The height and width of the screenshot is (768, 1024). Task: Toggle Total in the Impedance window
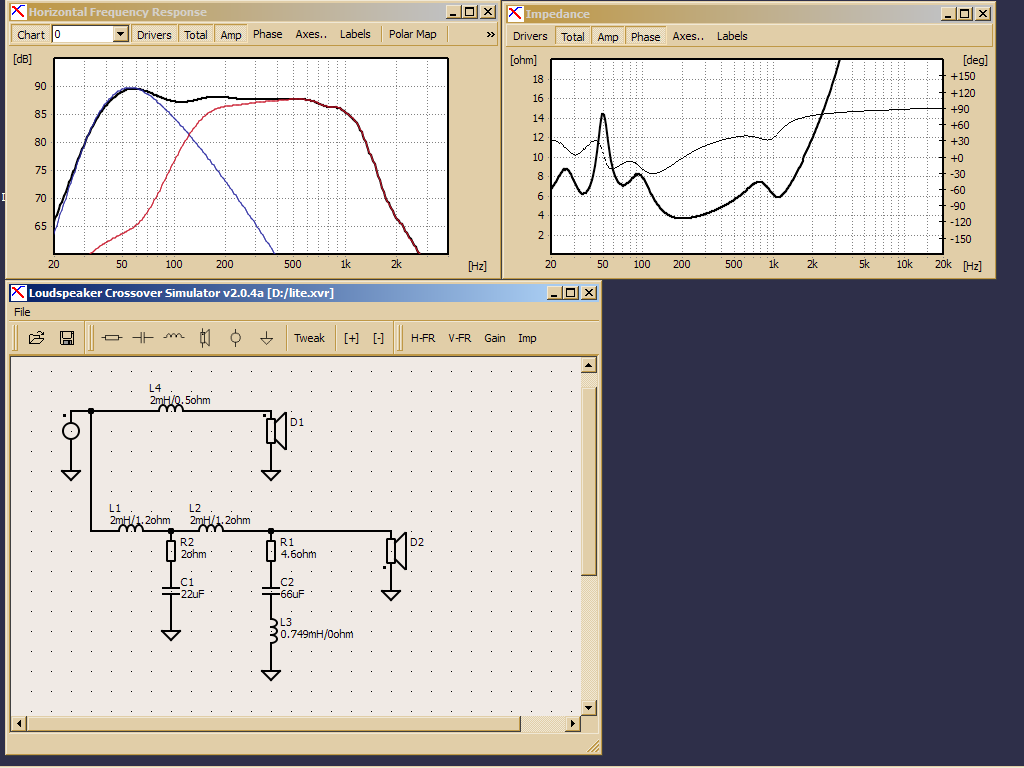[x=573, y=37]
